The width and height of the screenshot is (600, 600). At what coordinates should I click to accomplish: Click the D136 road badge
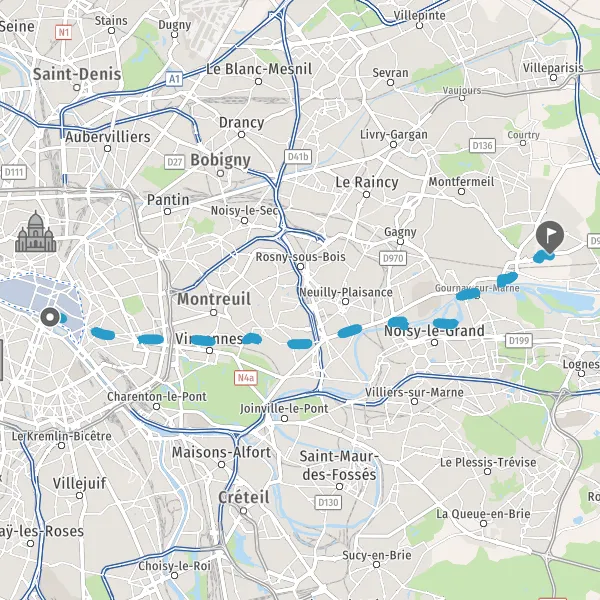[482, 145]
